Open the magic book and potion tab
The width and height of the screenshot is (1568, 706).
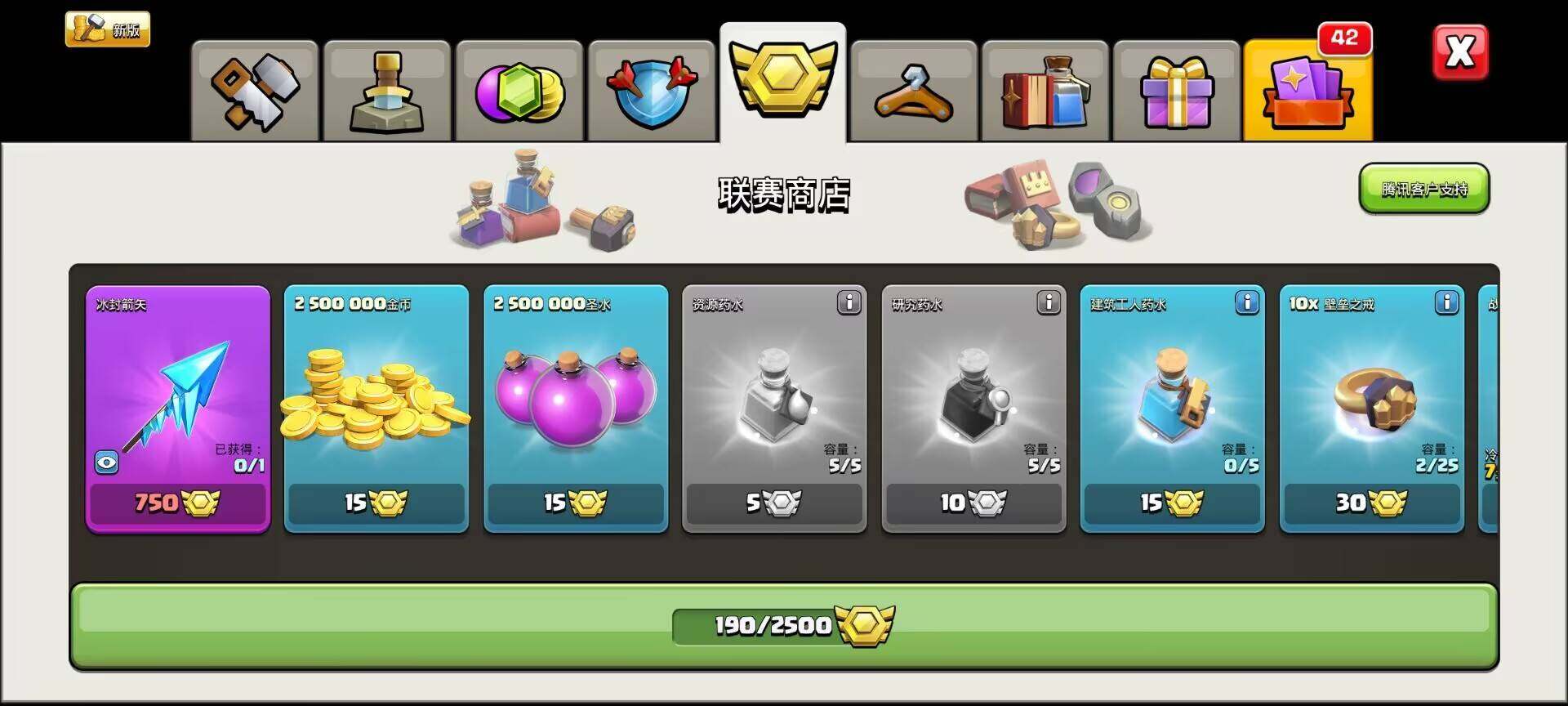click(1045, 92)
